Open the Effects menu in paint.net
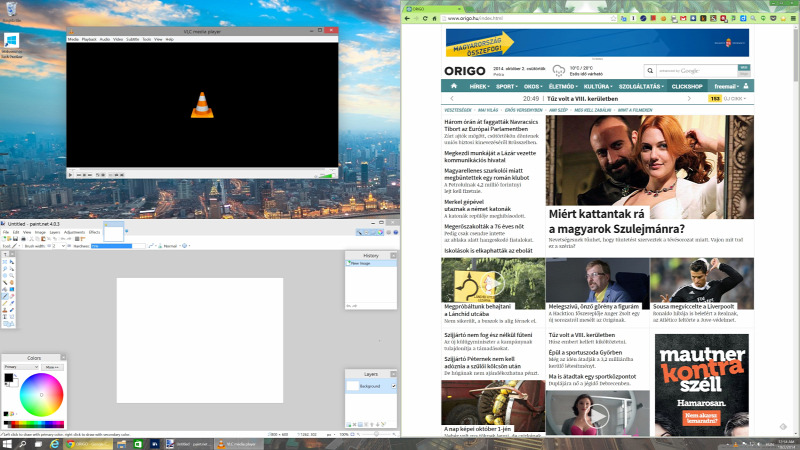Image resolution: width=800 pixels, height=450 pixels. click(x=95, y=232)
